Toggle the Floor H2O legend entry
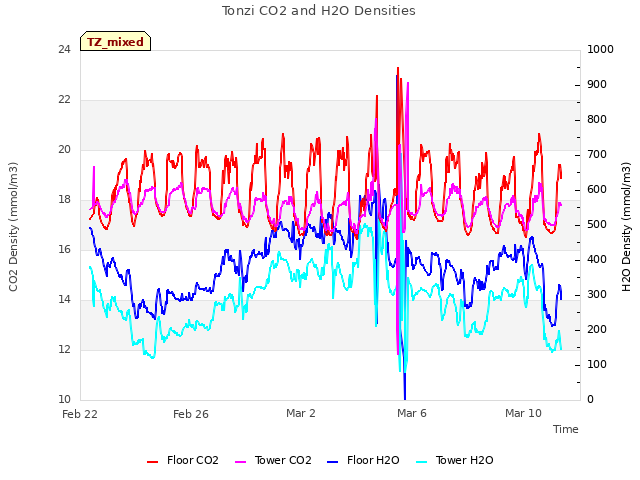This screenshot has height=480, width=640. (363, 460)
